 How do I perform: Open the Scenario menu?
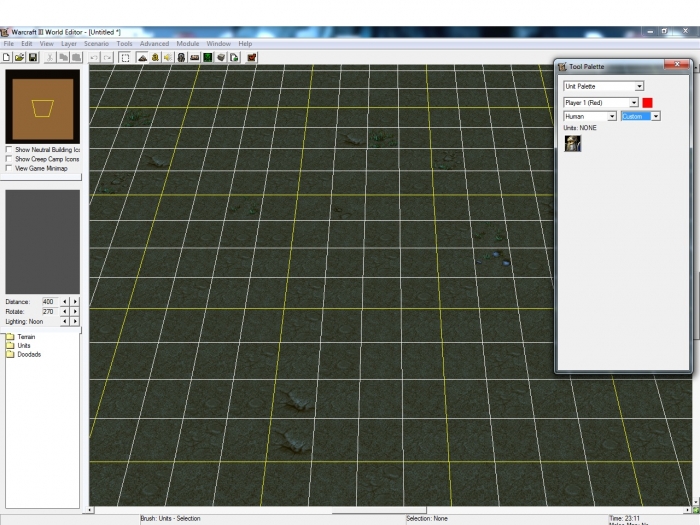click(x=96, y=44)
